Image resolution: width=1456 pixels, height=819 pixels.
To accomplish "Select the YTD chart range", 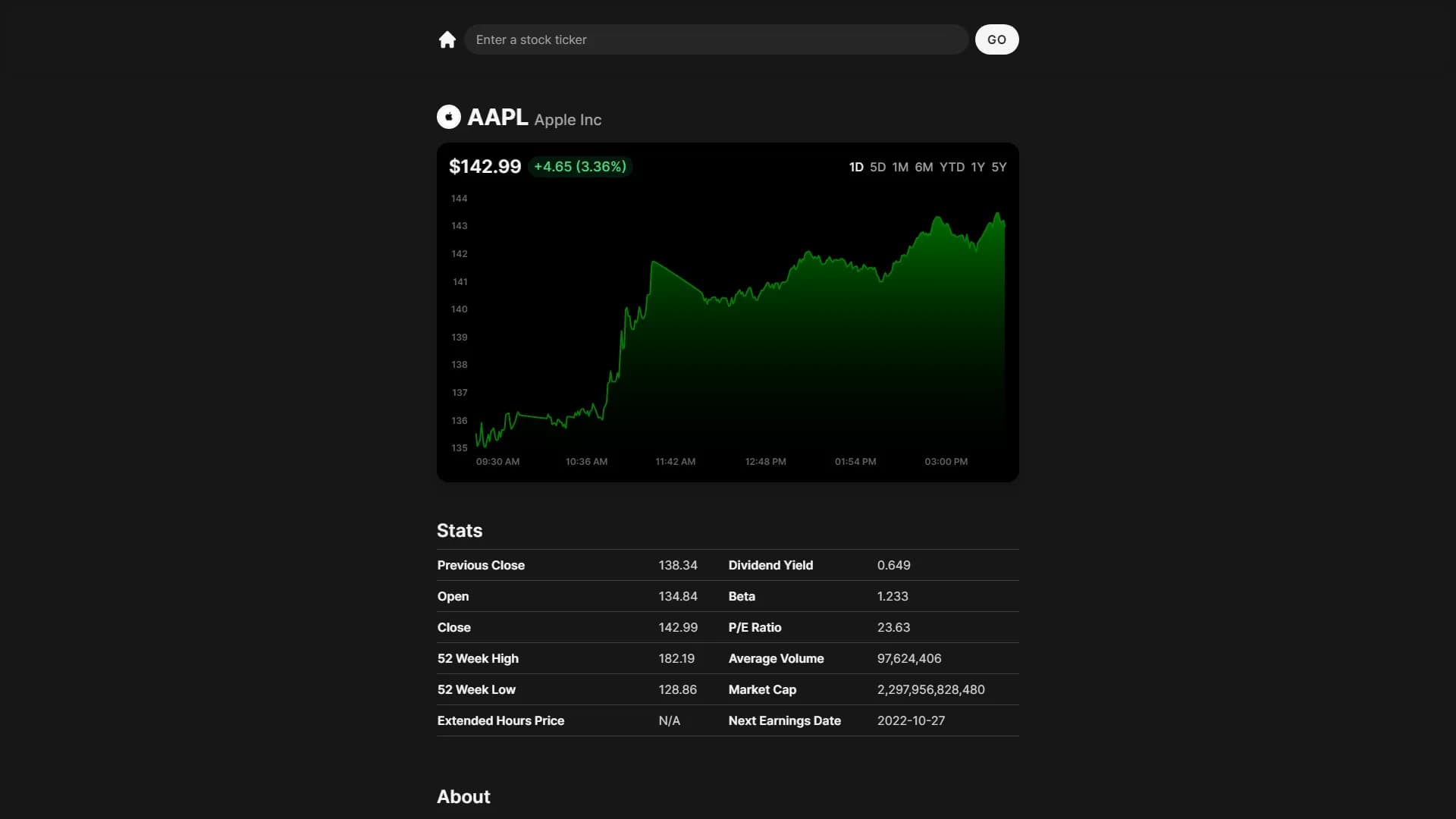I will (x=952, y=167).
